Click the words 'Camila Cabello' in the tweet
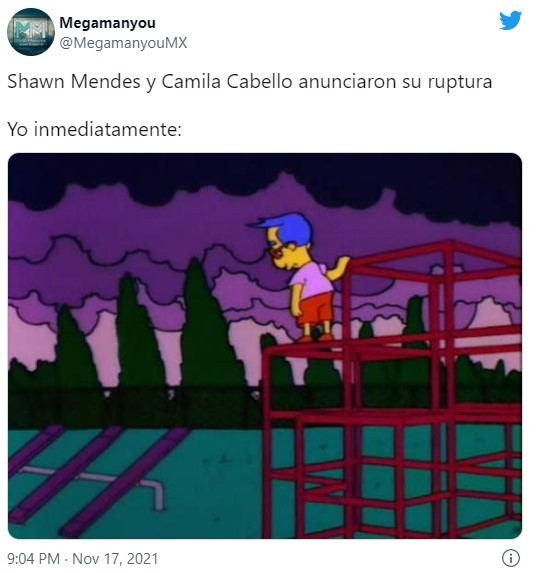Screen dimensions: 536x573 tap(227, 81)
